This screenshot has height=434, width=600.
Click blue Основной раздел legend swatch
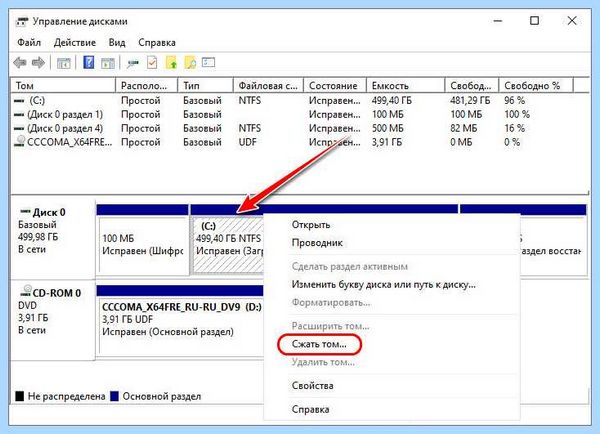[114, 396]
